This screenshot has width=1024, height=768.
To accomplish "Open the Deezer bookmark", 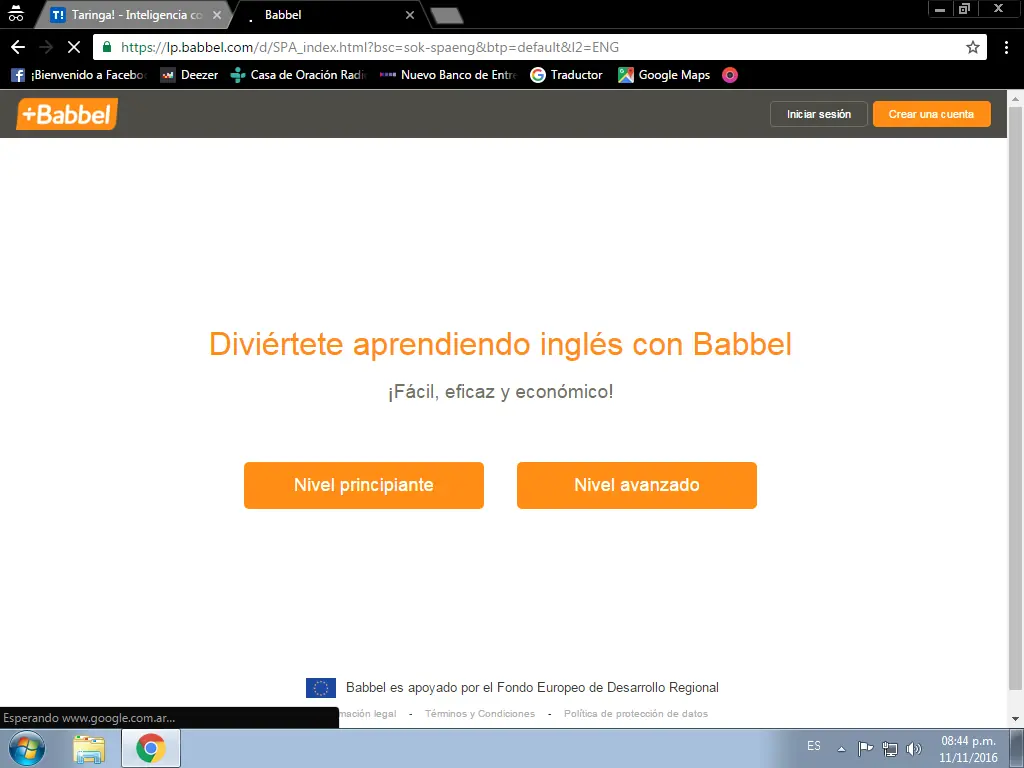I will click(x=190, y=75).
